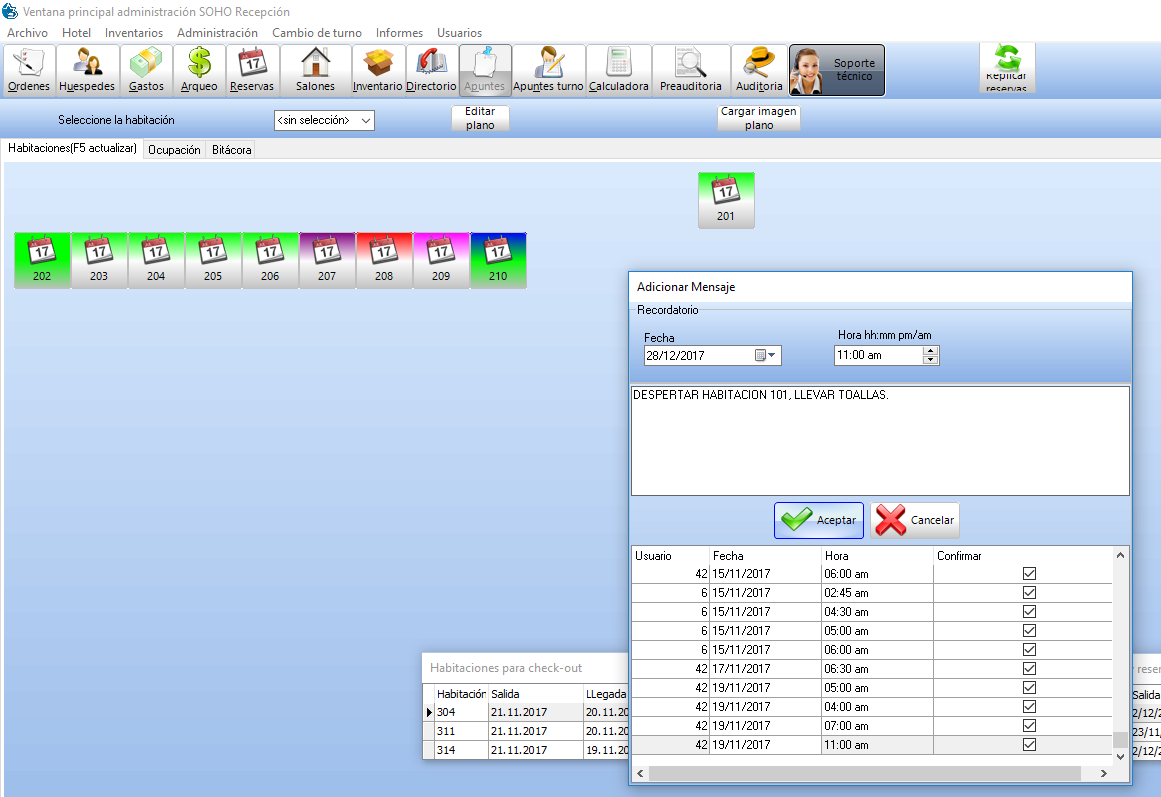Open the Inventario box icon
Screen dimensions: 1161x797
[x=377, y=70]
